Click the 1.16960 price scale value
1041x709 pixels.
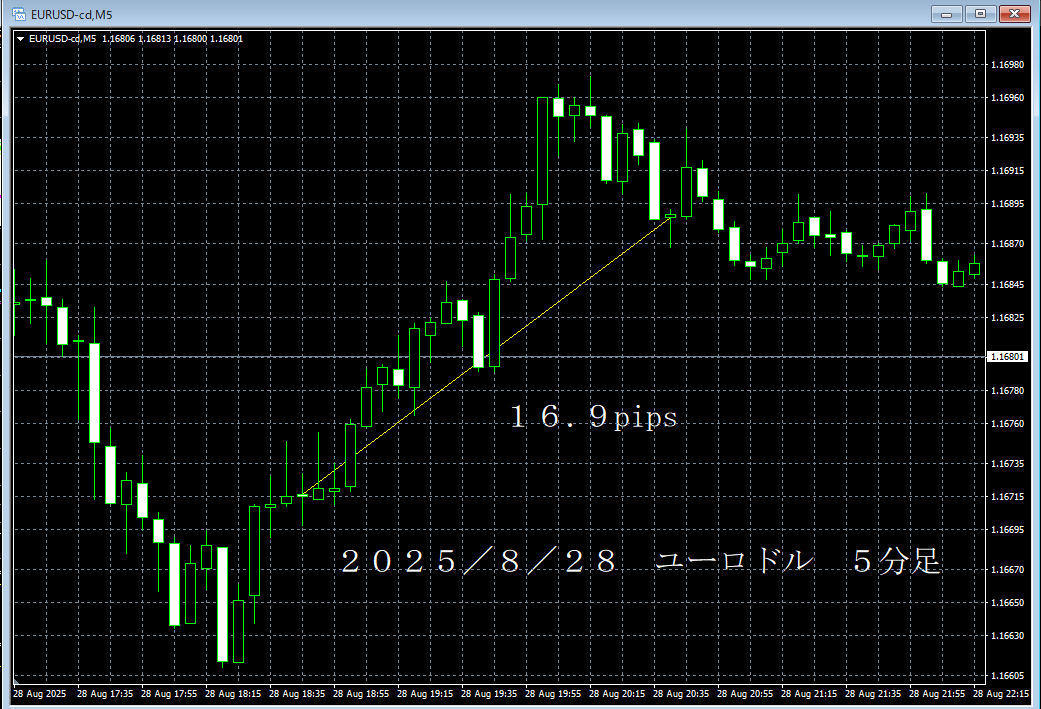click(x=1007, y=98)
